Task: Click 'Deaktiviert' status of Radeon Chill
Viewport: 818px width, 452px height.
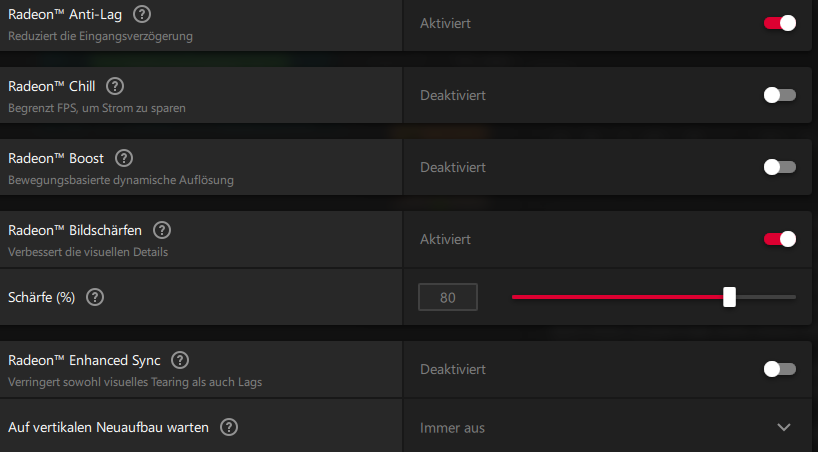Action: [453, 96]
